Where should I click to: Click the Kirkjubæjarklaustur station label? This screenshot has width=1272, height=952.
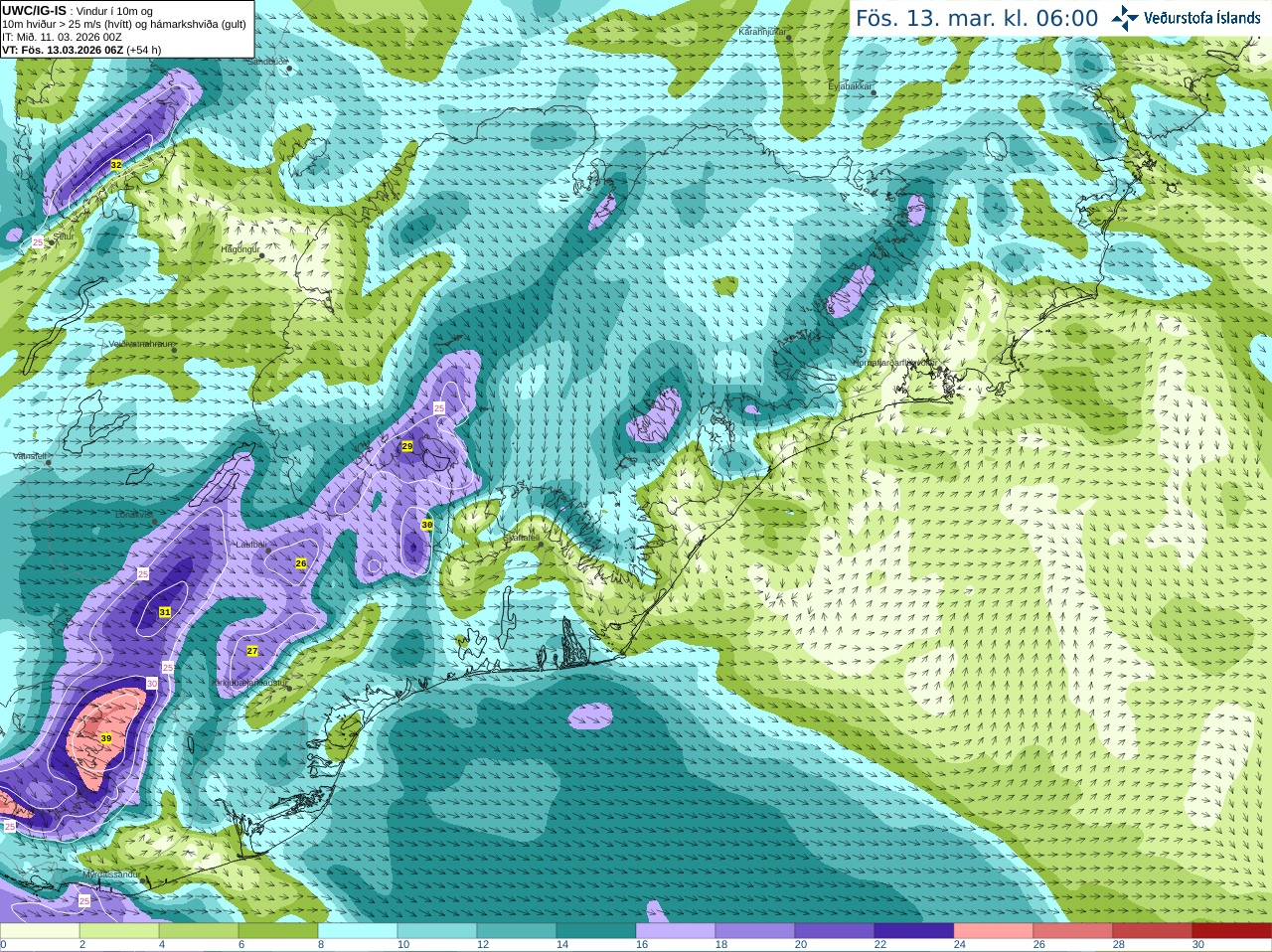point(249,683)
